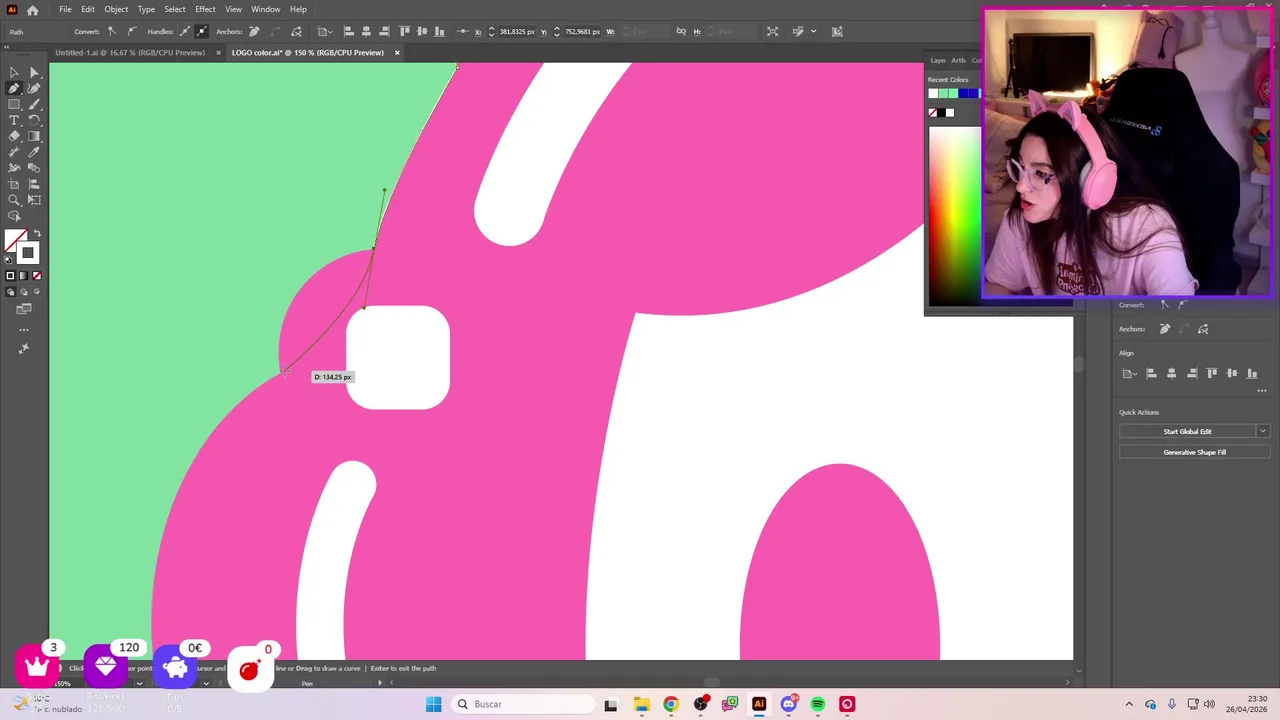1280x720 pixels.
Task: Open Windows Start button in taskbar
Action: (433, 704)
